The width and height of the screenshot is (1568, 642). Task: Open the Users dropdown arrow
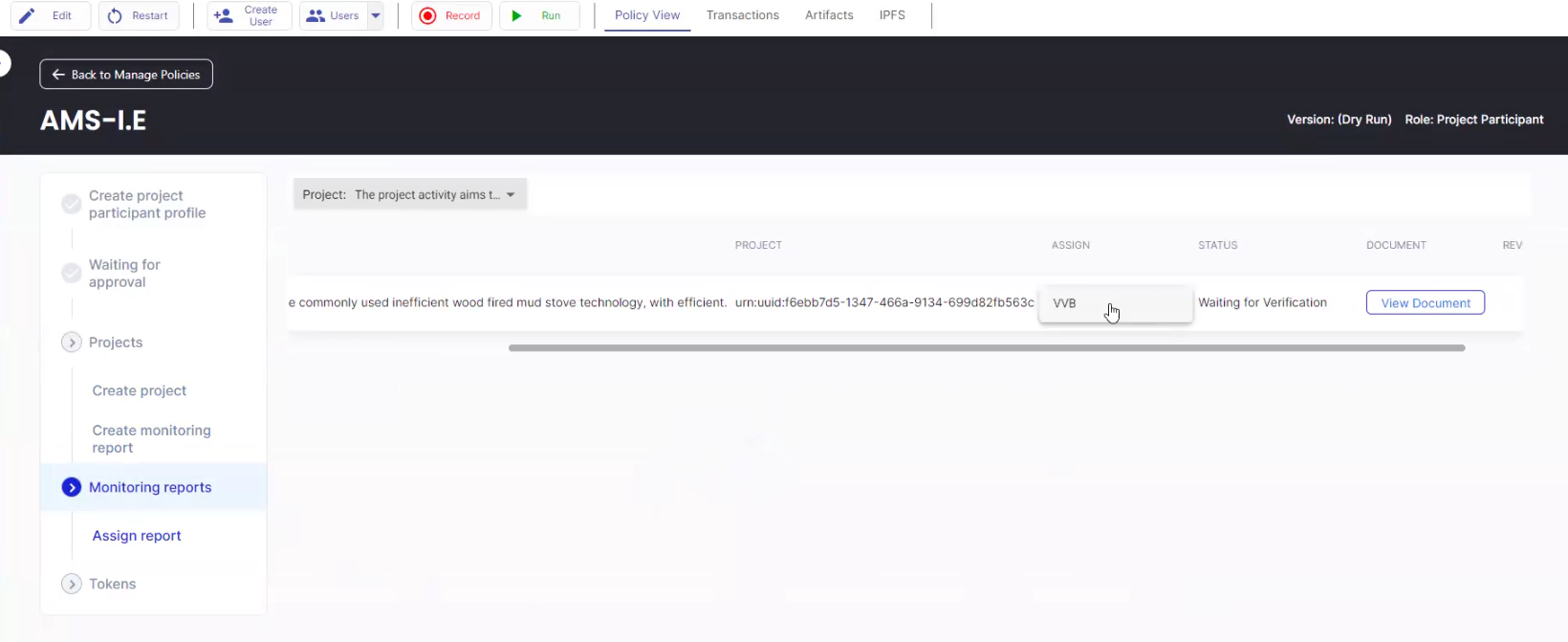(376, 15)
